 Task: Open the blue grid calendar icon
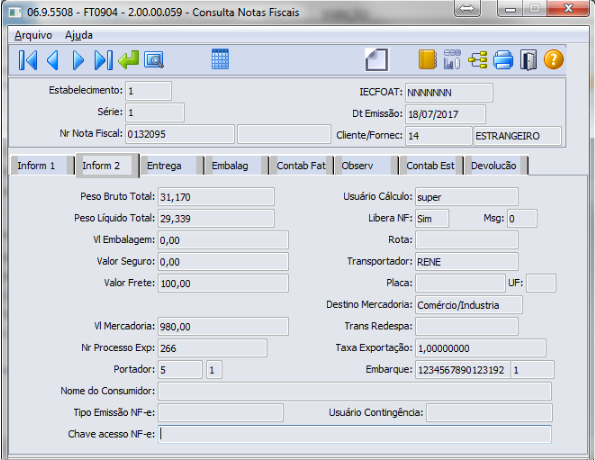pyautogui.click(x=220, y=59)
